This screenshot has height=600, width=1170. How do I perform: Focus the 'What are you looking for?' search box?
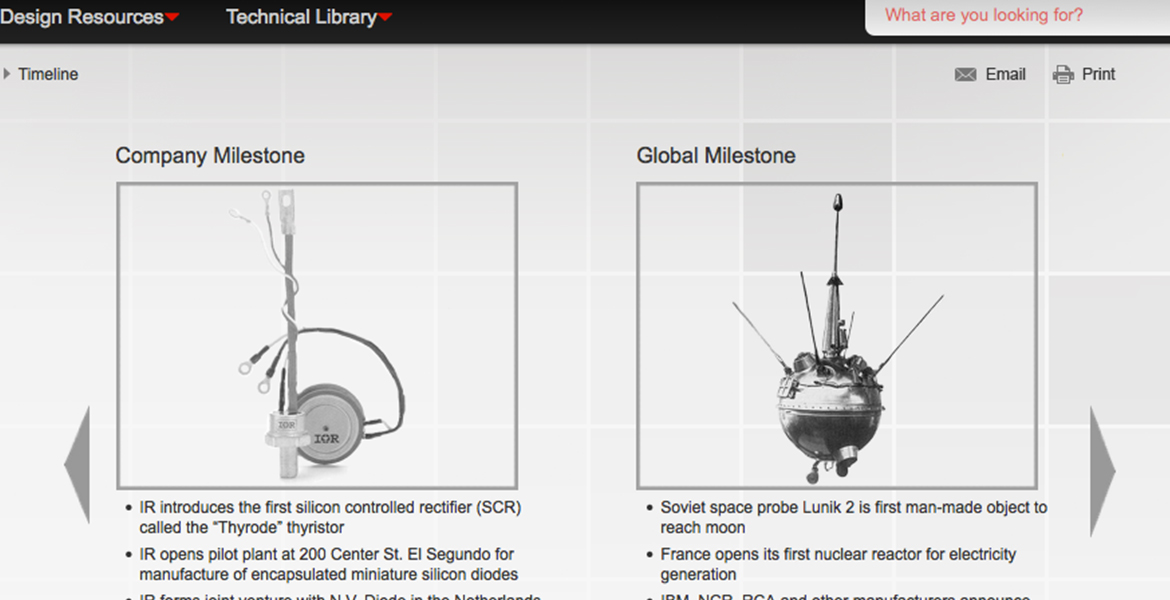click(1010, 16)
